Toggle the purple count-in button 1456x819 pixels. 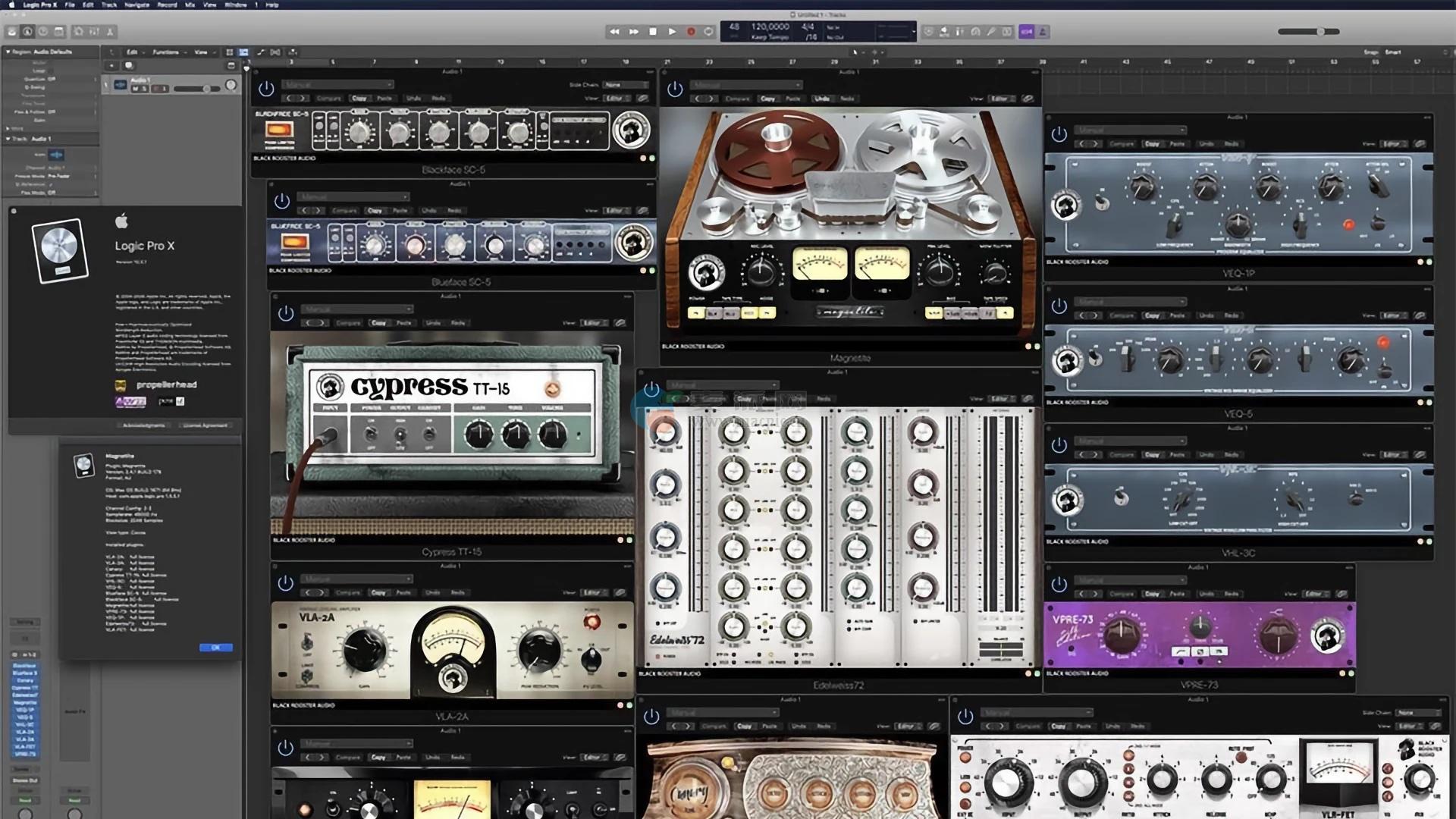pos(1027,32)
